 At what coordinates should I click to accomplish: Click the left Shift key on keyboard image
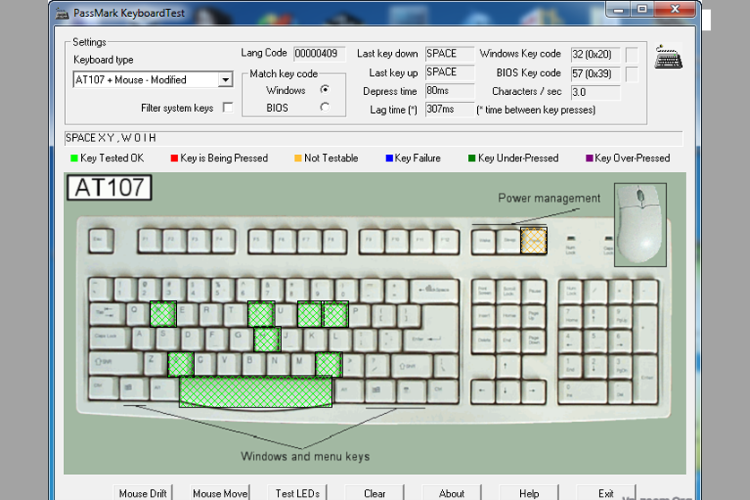(x=115, y=365)
